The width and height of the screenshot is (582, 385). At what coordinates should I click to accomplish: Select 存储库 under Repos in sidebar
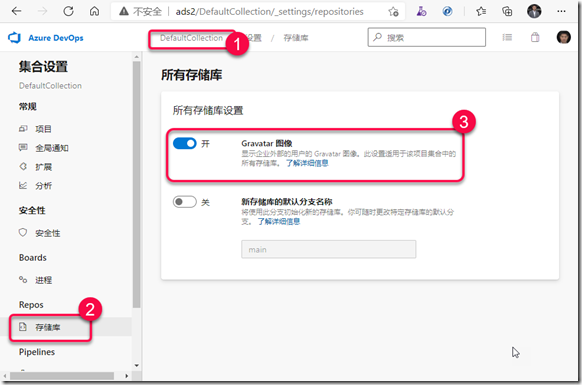pos(48,327)
